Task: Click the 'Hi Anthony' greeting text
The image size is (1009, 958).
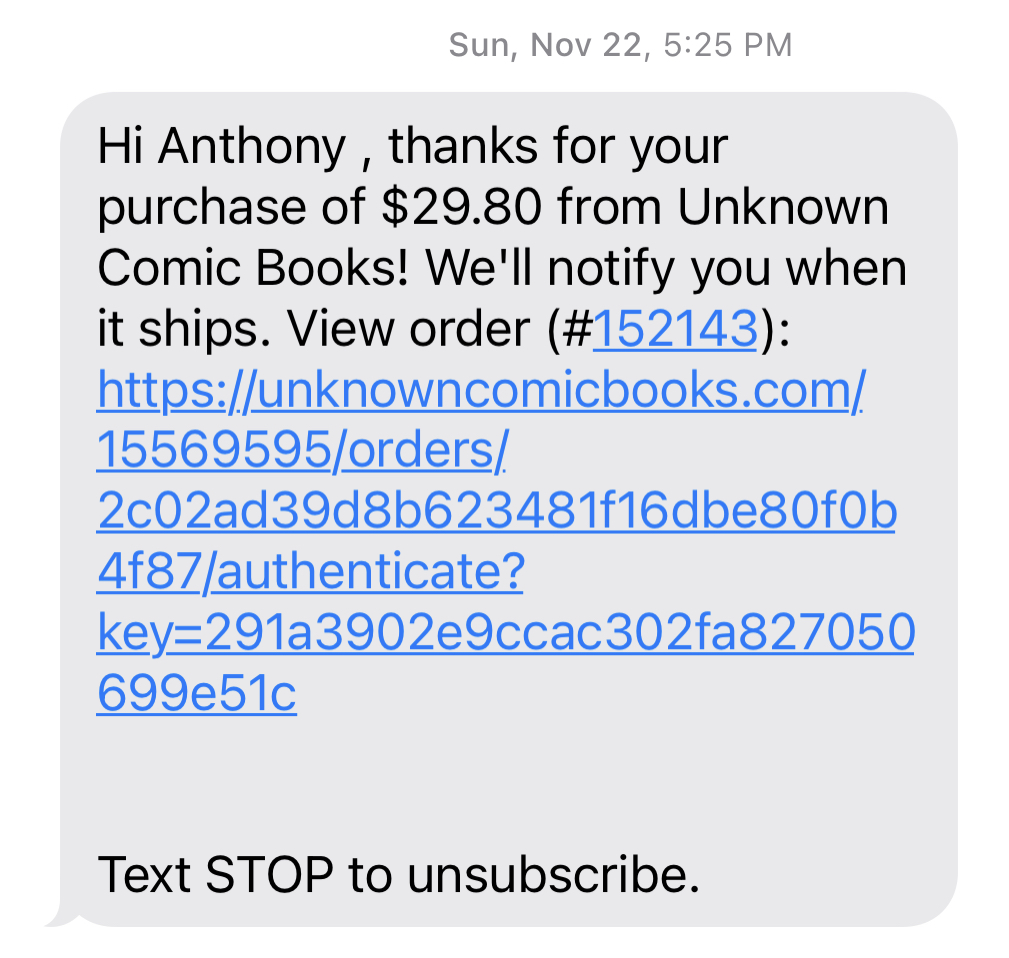Action: [x=222, y=147]
